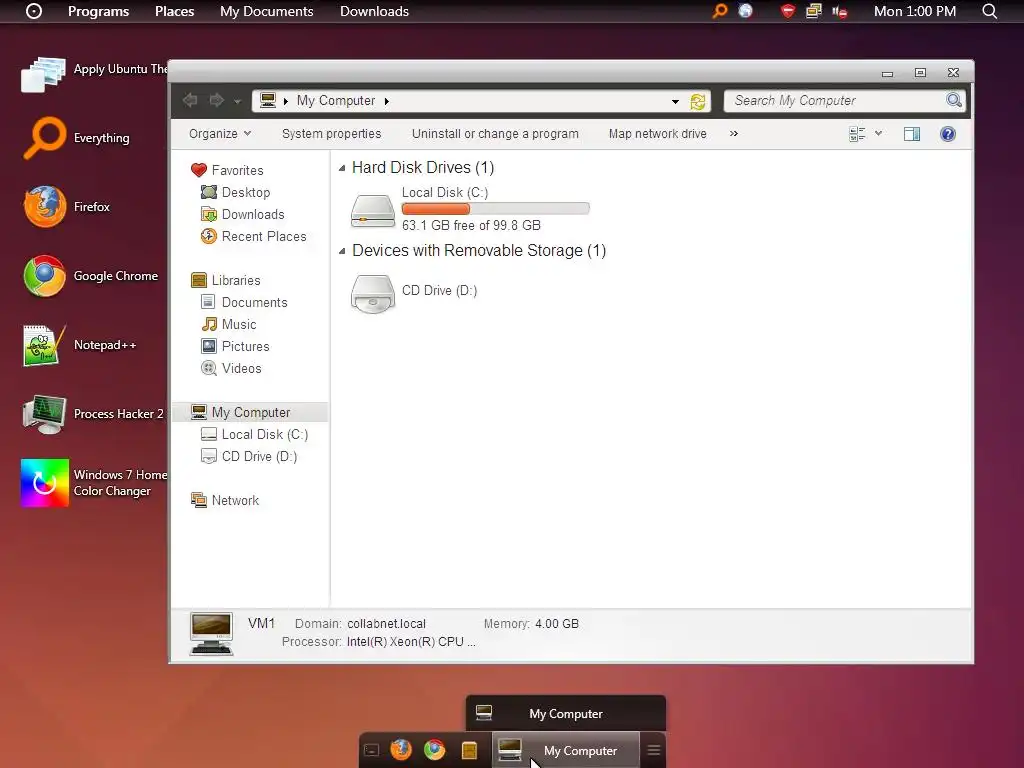This screenshot has width=1024, height=768.
Task: Click the Local Disk C: usage bar
Action: click(x=496, y=208)
